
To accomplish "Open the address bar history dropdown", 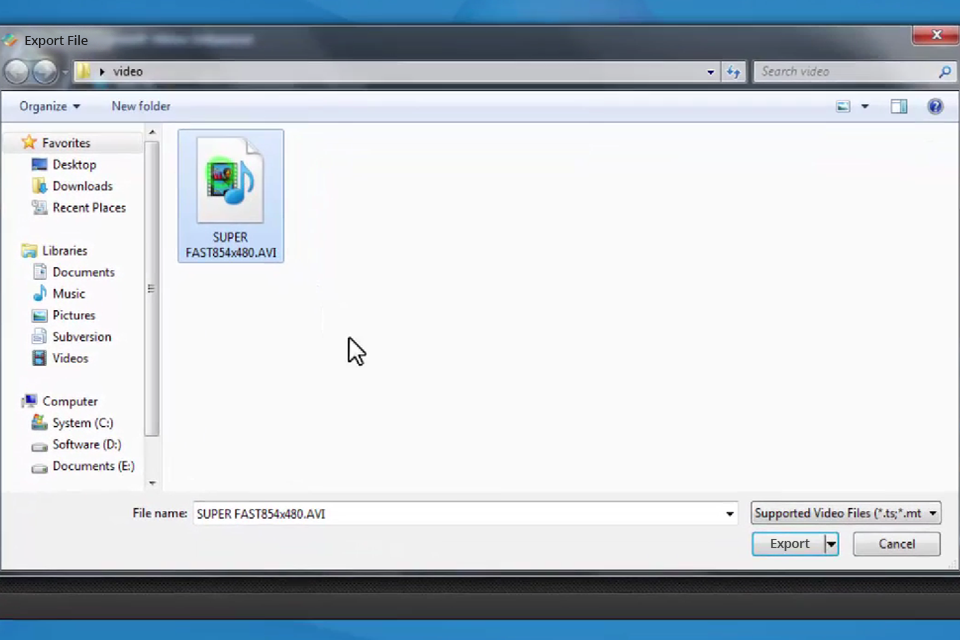I will 710,72.
